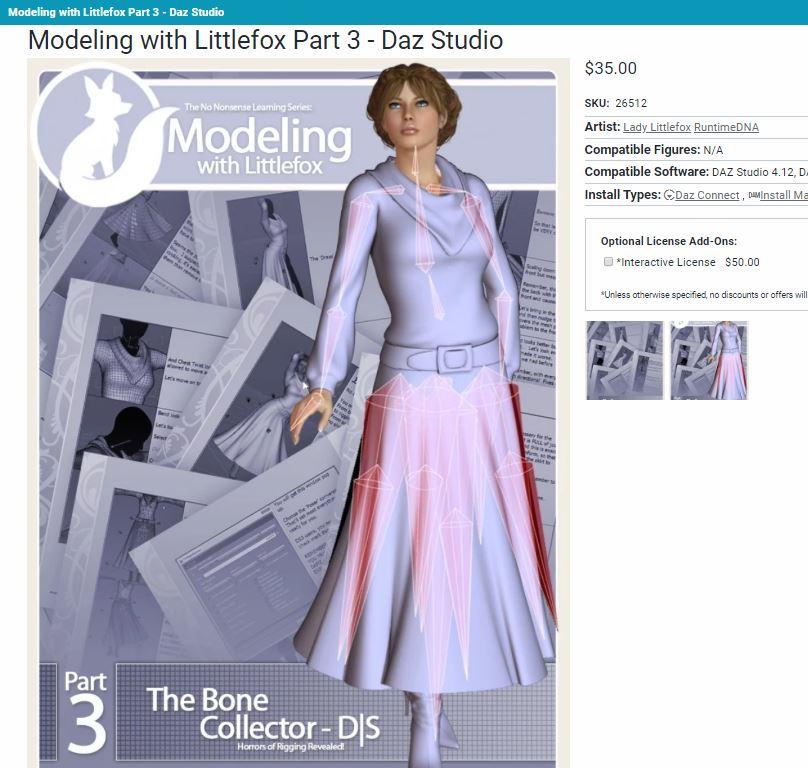Viewport: 808px width, 768px height.
Task: Click the SKU number 26512
Action: point(631,103)
